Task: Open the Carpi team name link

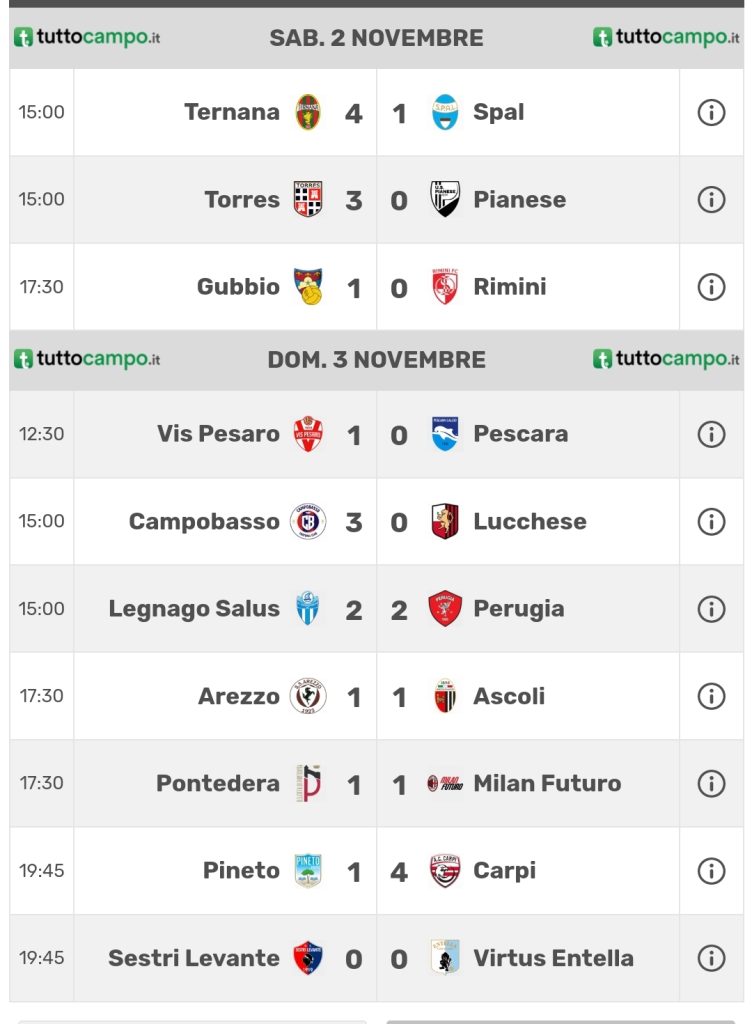Action: point(504,870)
